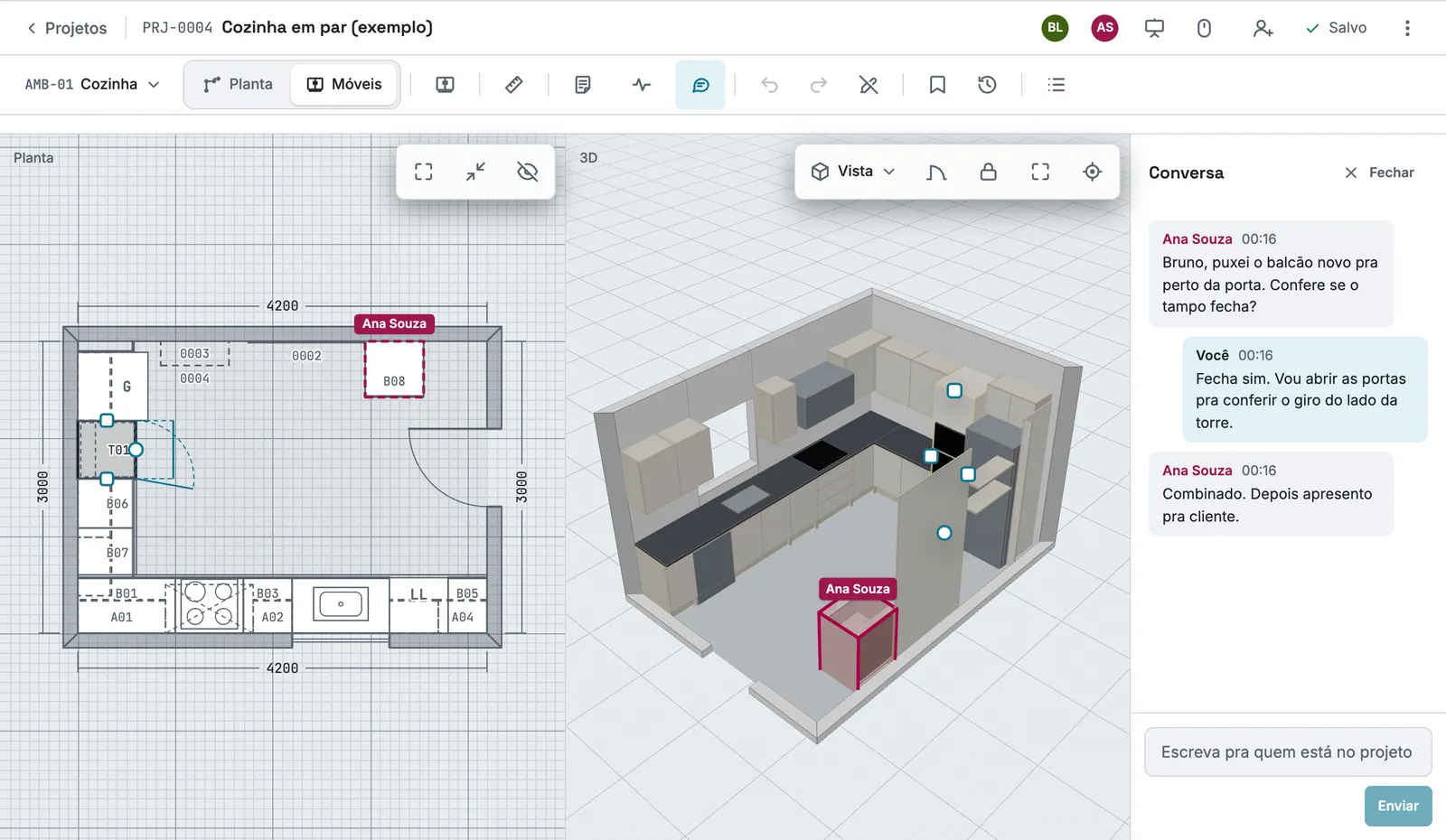
Task: Fit 3D view to frame
Action: click(1040, 172)
